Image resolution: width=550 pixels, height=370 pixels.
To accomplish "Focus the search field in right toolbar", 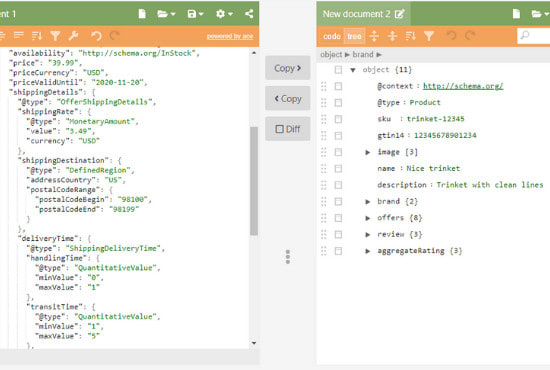I will coord(534,35).
